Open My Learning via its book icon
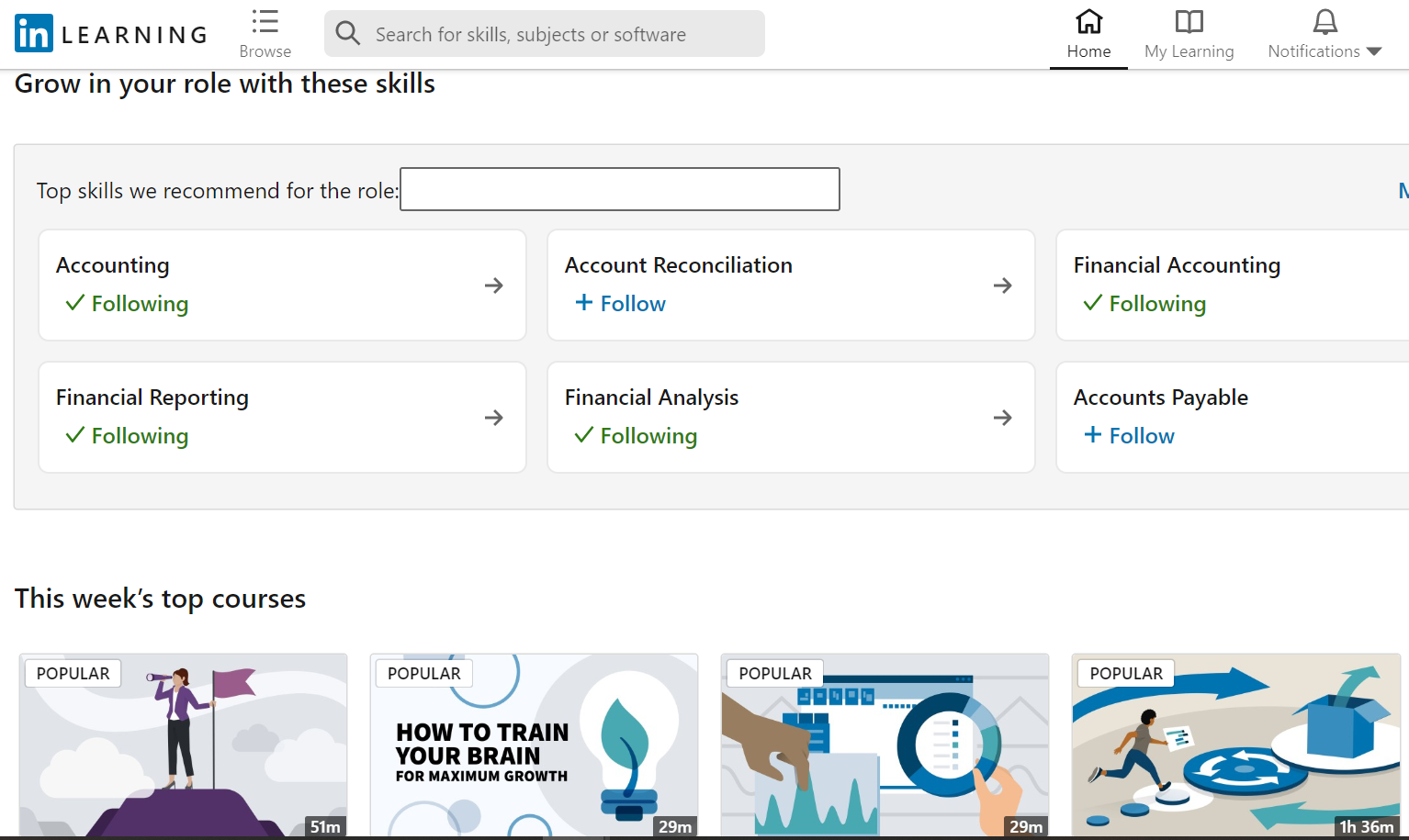Viewport: 1409px width, 840px height. click(x=1189, y=22)
